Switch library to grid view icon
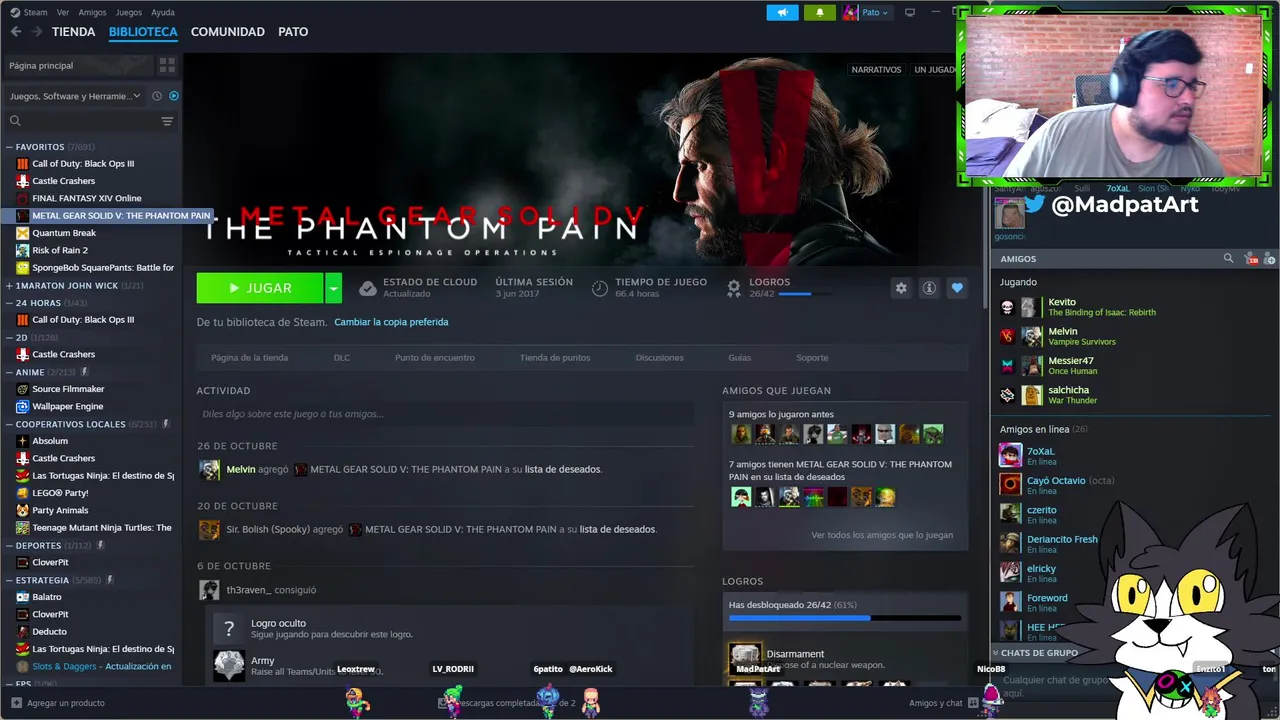The height and width of the screenshot is (720, 1280). pos(167,65)
